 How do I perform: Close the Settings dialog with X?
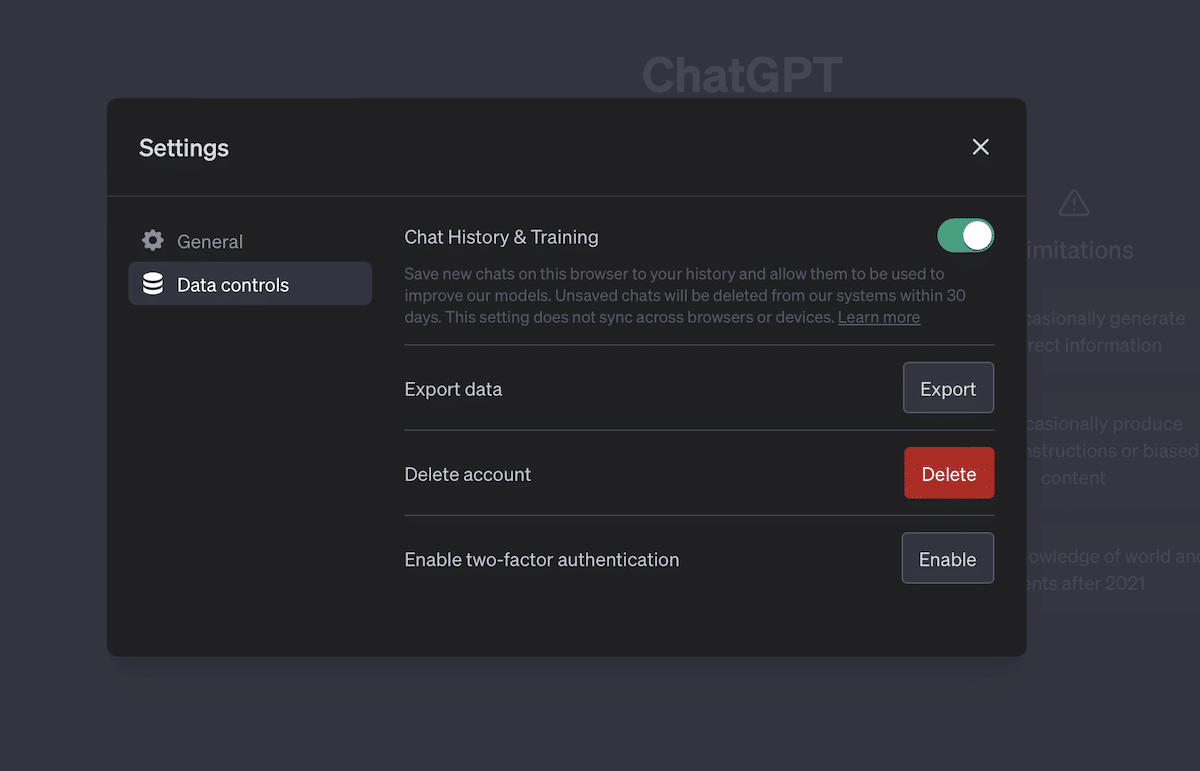coord(980,147)
